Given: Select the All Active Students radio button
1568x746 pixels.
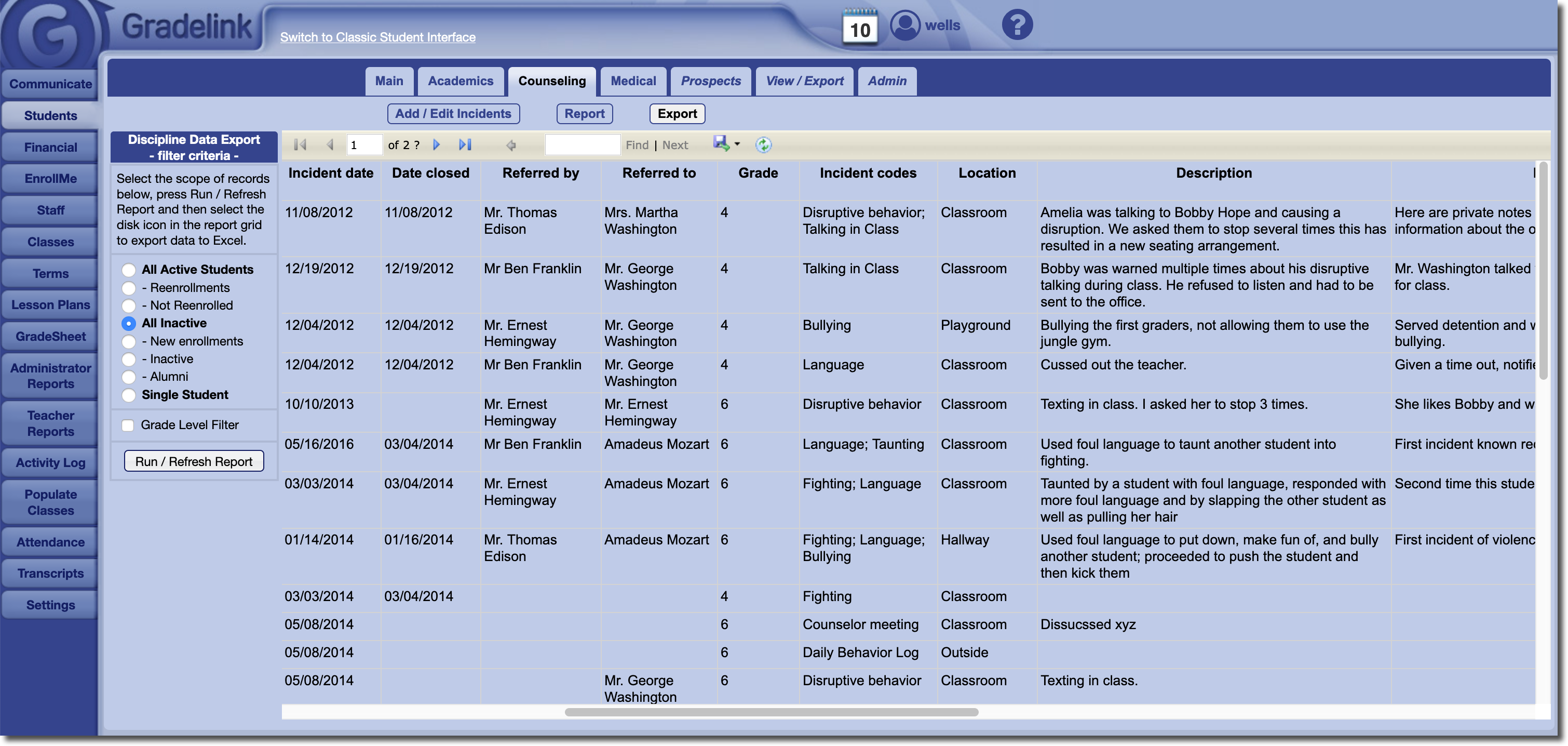Looking at the screenshot, I should coord(128,270).
